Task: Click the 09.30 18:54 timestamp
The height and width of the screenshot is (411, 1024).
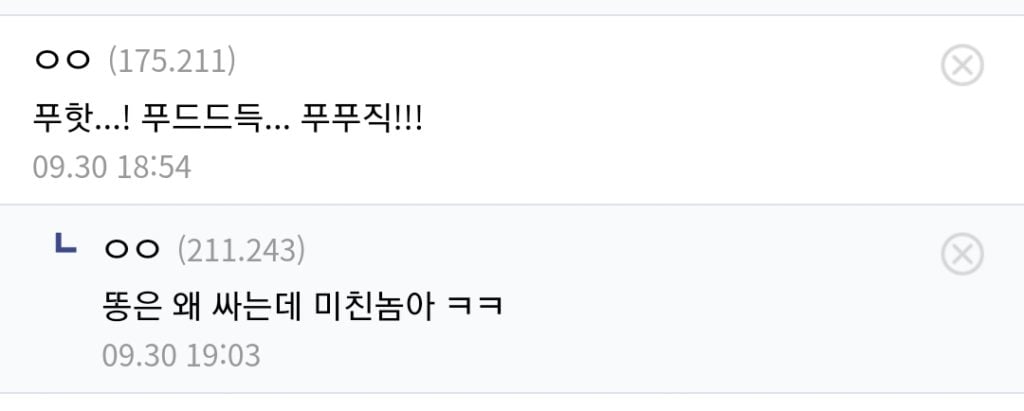Action: tap(112, 167)
